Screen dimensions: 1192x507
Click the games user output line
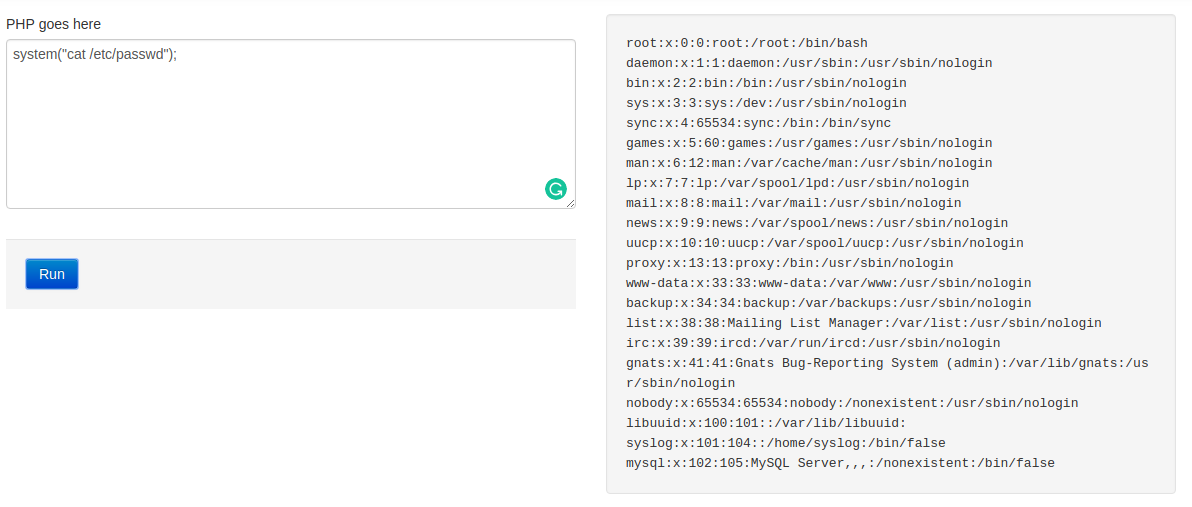808,143
